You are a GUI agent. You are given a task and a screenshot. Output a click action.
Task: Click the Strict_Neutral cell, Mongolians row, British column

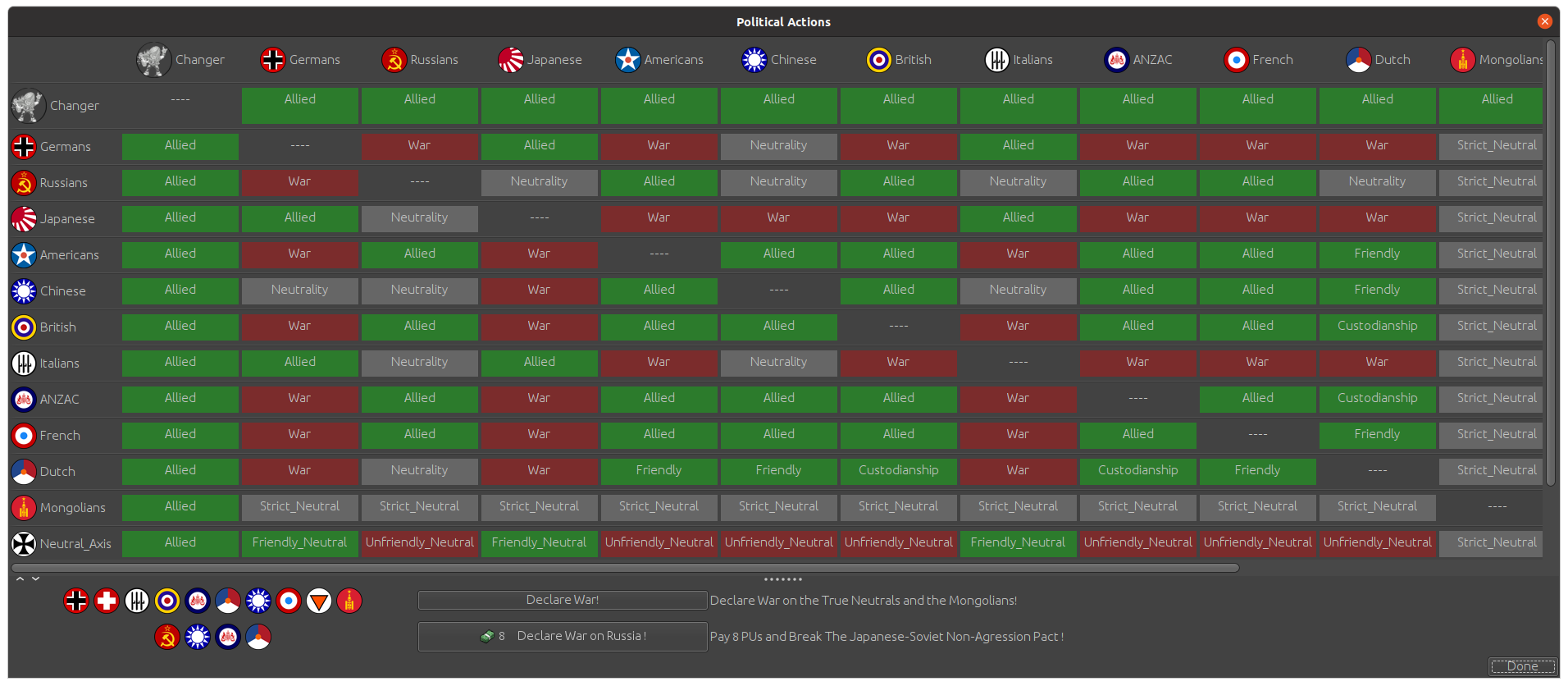(x=899, y=507)
